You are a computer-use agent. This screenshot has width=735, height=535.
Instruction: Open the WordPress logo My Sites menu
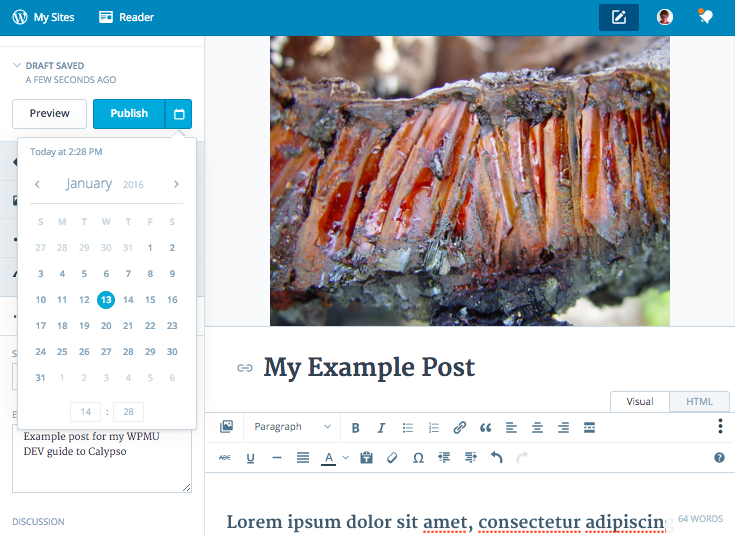coord(43,17)
